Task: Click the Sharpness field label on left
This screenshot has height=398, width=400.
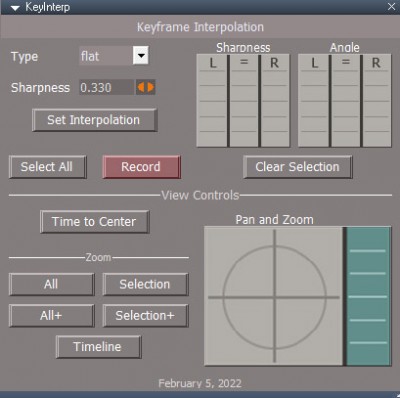Action: pos(40,88)
